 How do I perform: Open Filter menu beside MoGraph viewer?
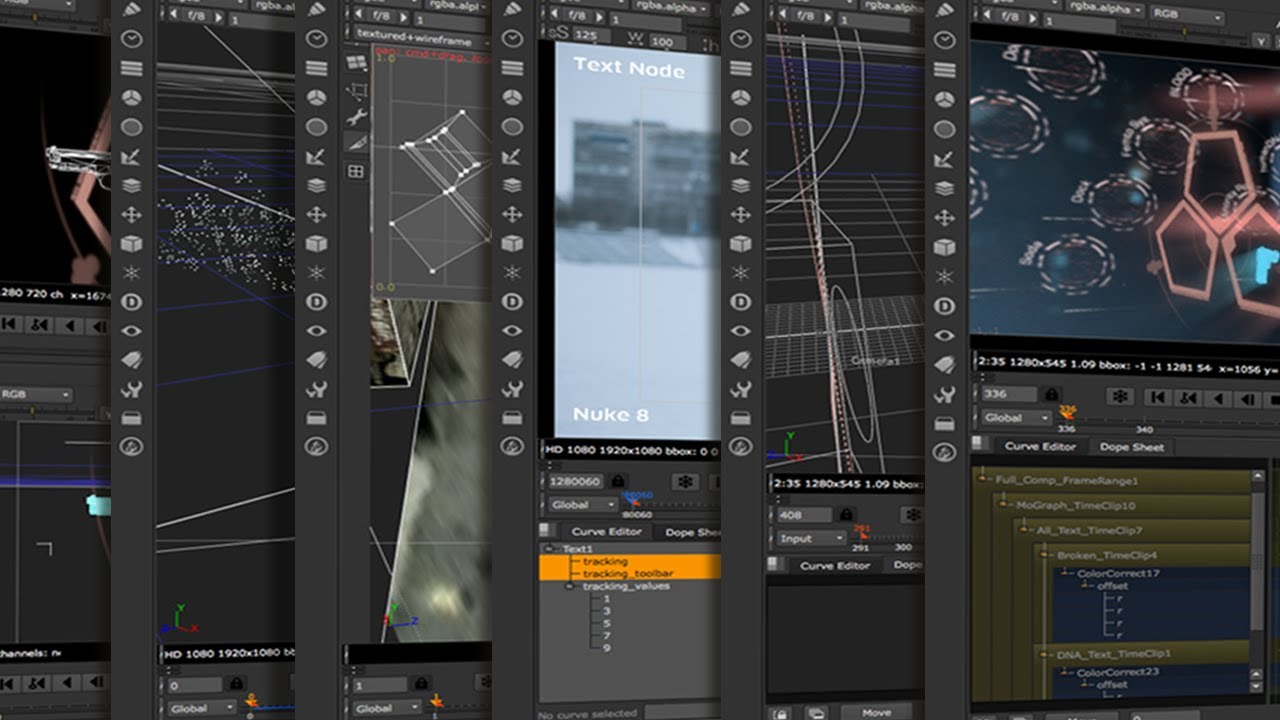[x=944, y=128]
